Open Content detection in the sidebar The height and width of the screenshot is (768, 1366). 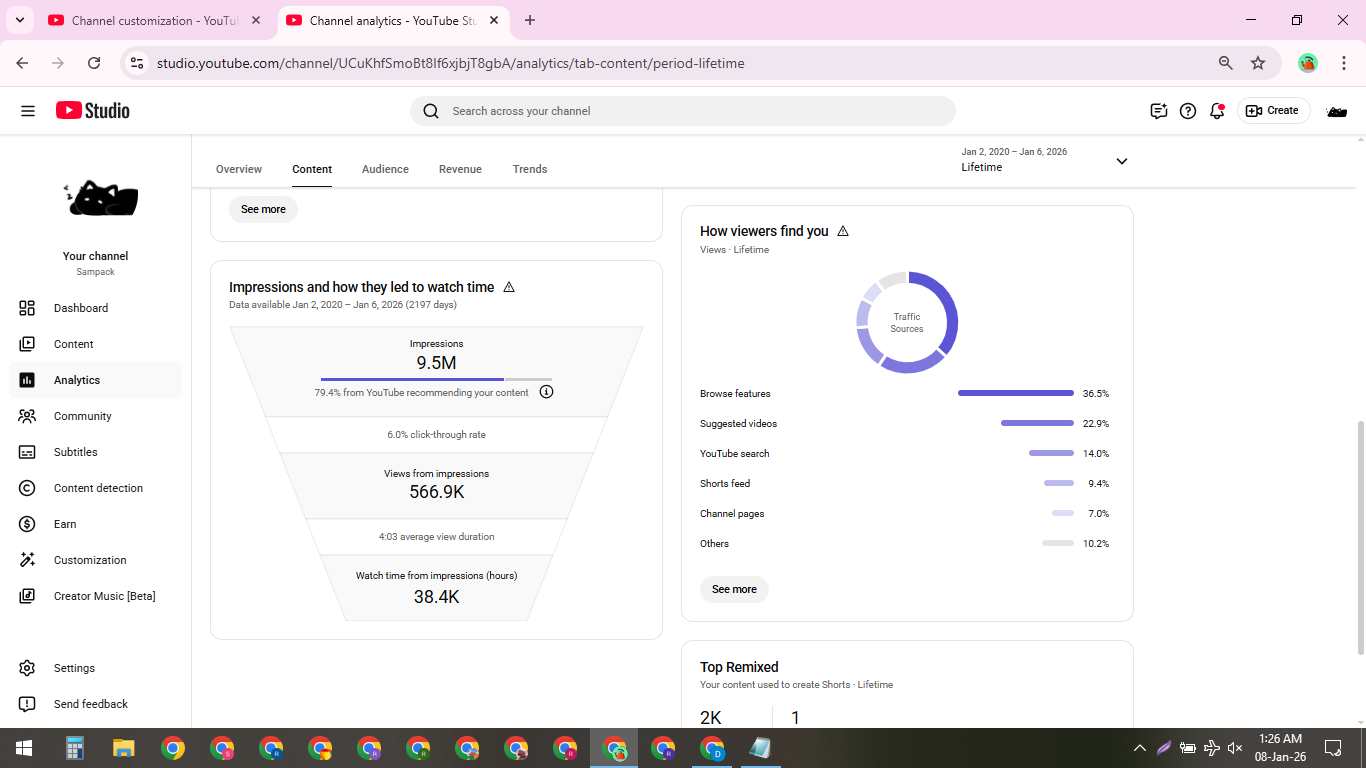coord(98,488)
